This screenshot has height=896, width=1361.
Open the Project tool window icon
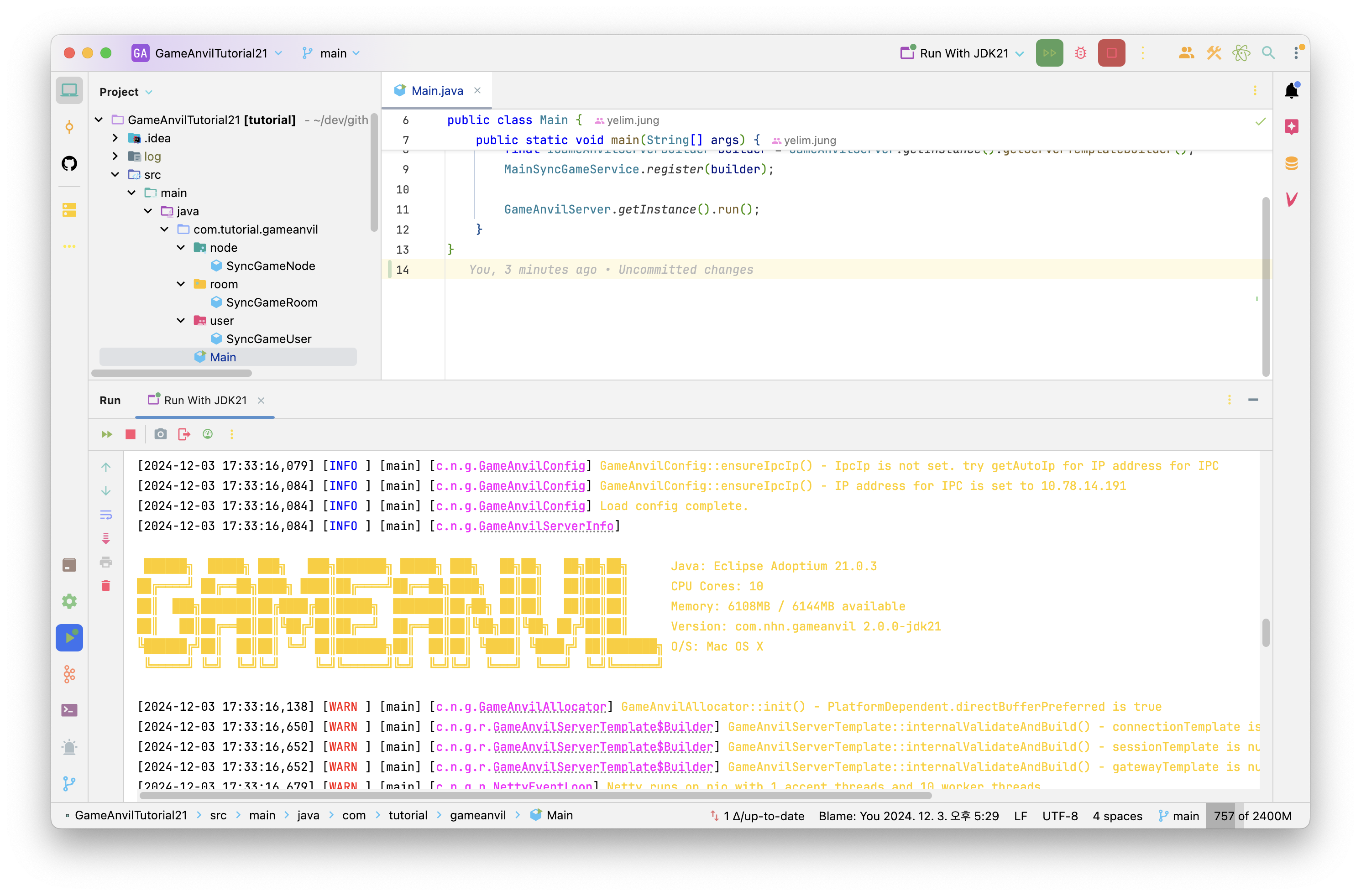tap(69, 90)
